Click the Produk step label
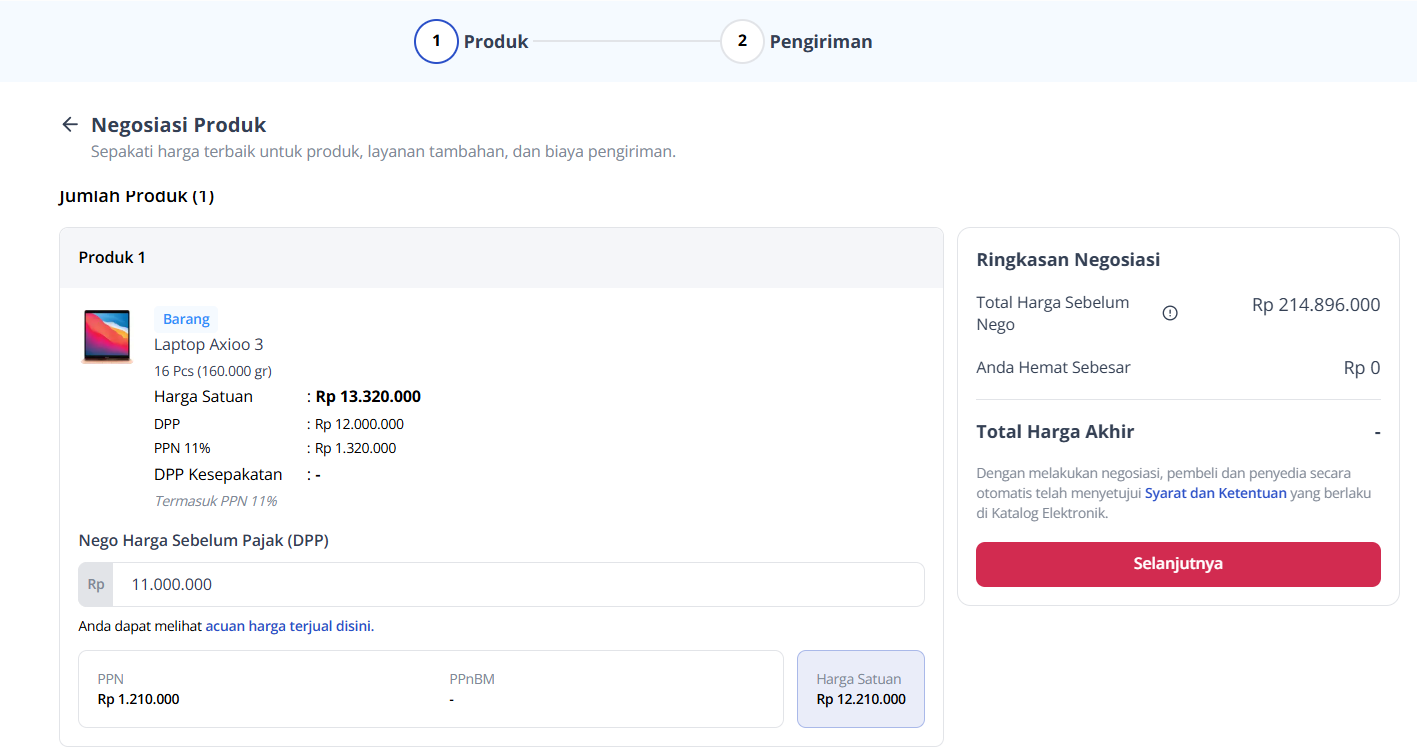The width and height of the screenshot is (1417, 750). pos(496,42)
